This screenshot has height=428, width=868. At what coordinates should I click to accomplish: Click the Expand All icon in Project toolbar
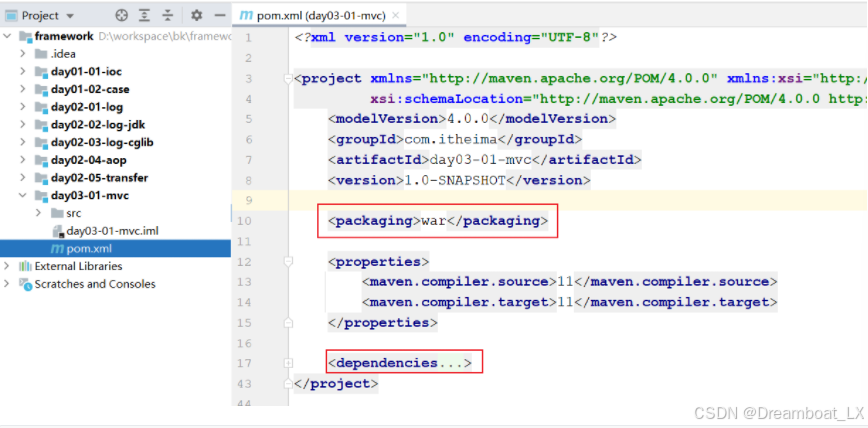[144, 16]
